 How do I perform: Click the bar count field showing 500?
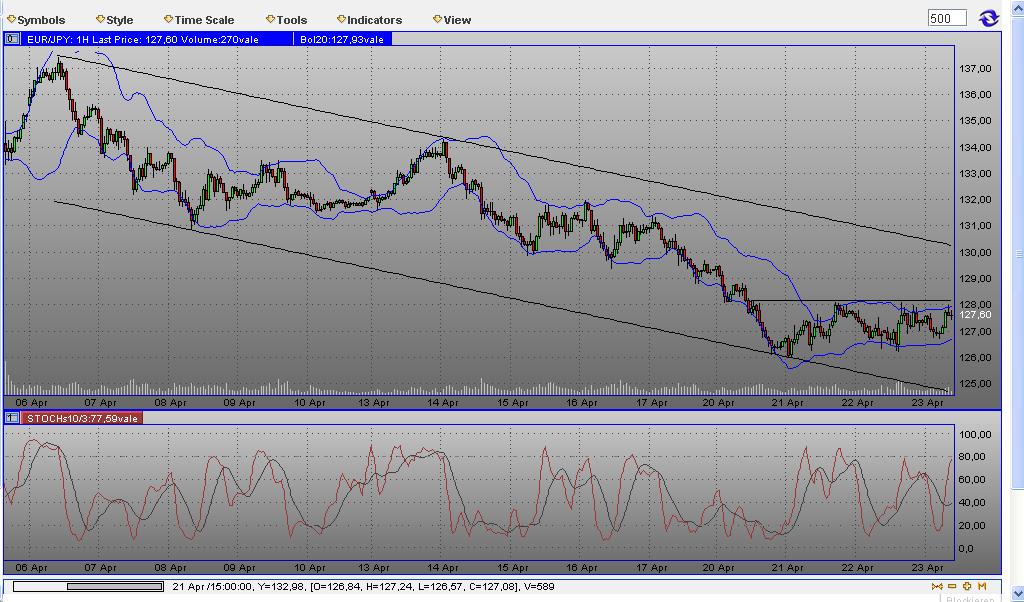[947, 18]
